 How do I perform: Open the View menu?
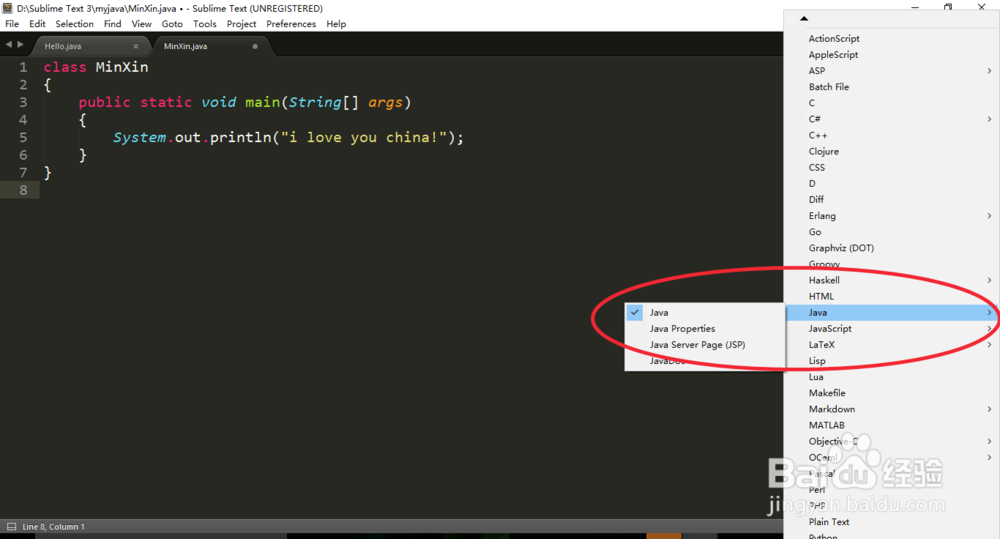[x=142, y=24]
